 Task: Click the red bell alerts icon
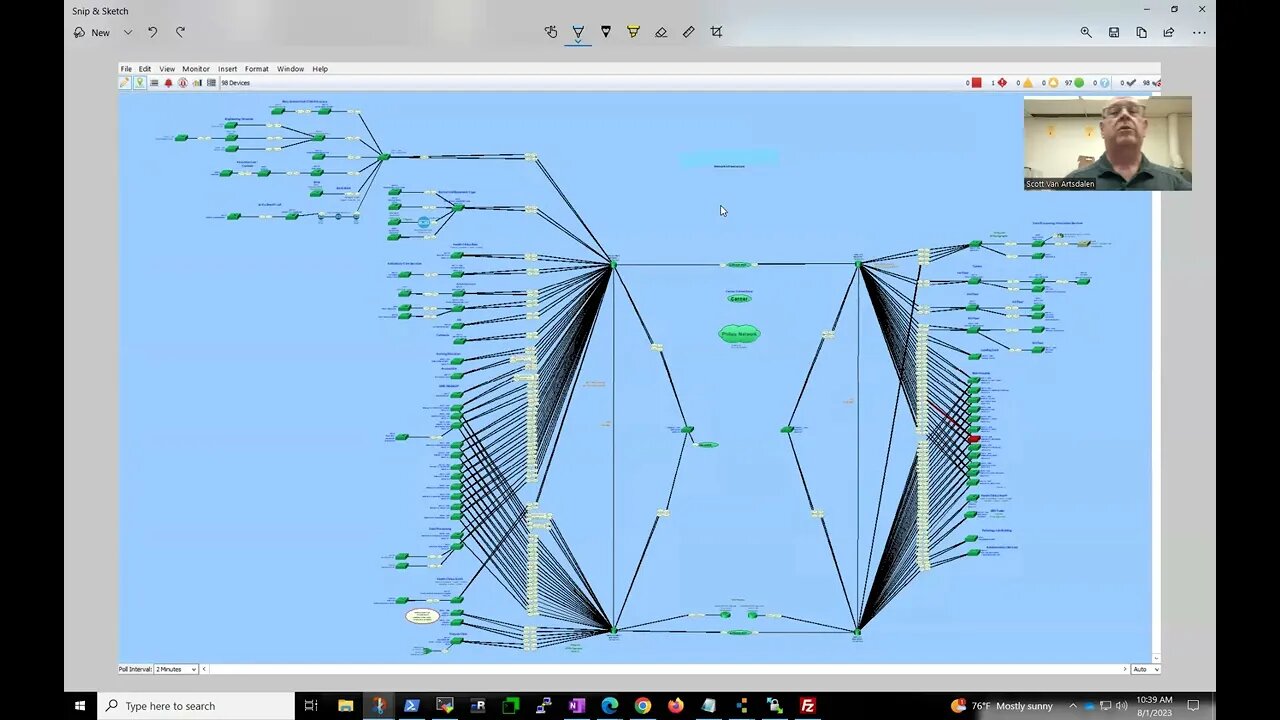pyautogui.click(x=168, y=83)
